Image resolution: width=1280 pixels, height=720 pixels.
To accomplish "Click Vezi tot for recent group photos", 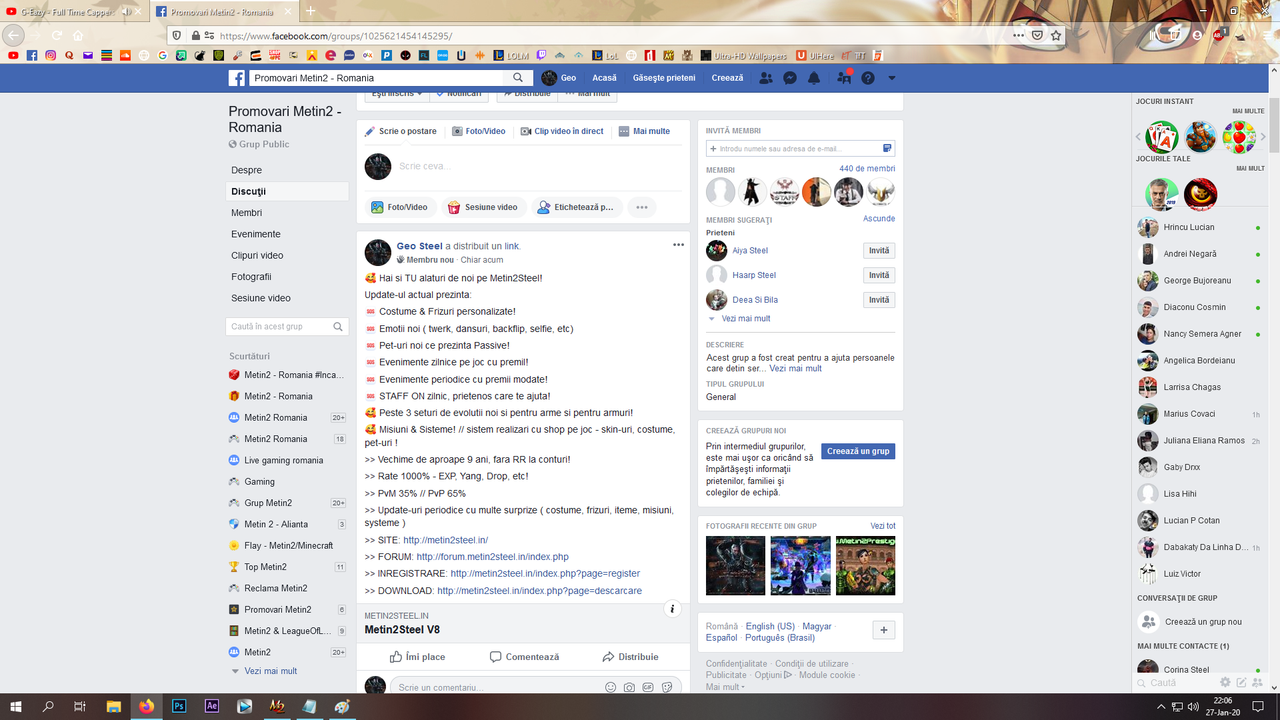I will click(883, 526).
